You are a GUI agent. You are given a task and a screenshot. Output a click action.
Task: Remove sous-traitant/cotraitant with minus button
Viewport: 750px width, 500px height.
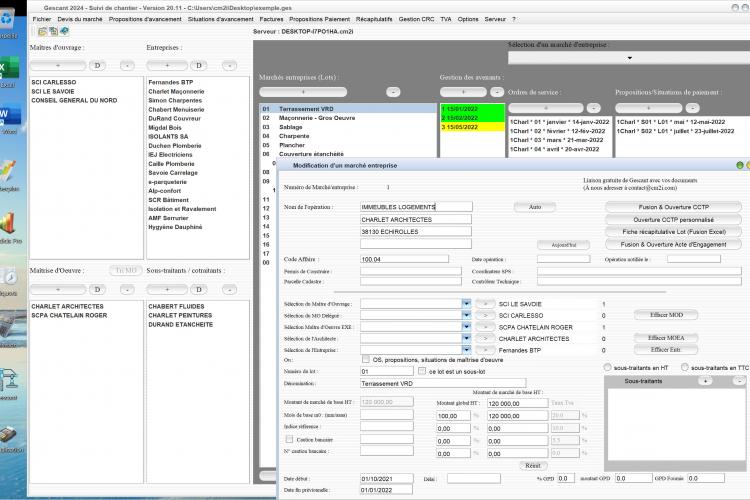click(230, 289)
